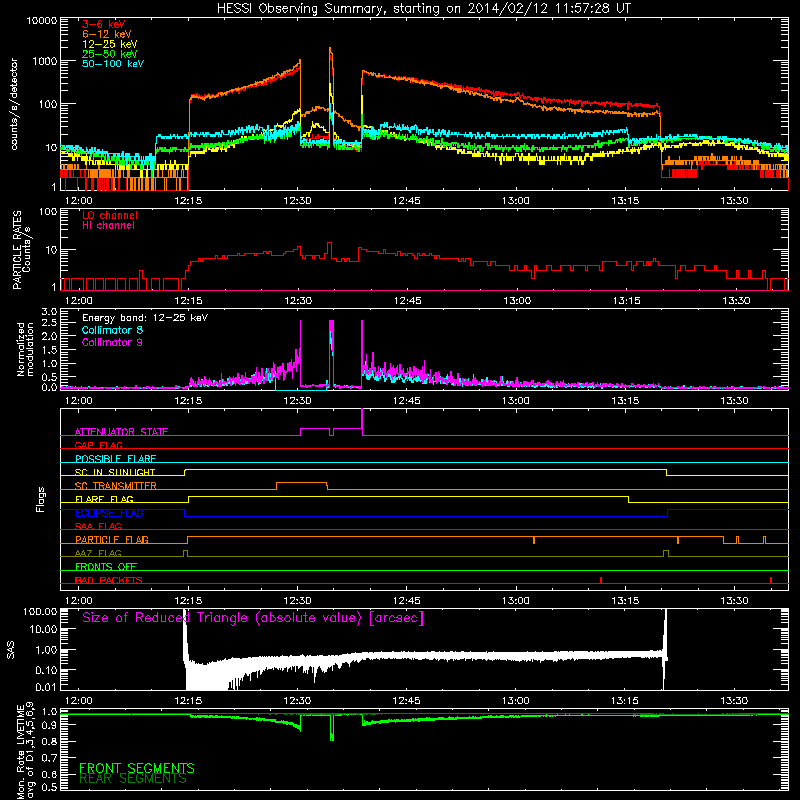800x800 pixels.
Task: Click the 12:00 tick under the SAS plot
Action: [79, 701]
